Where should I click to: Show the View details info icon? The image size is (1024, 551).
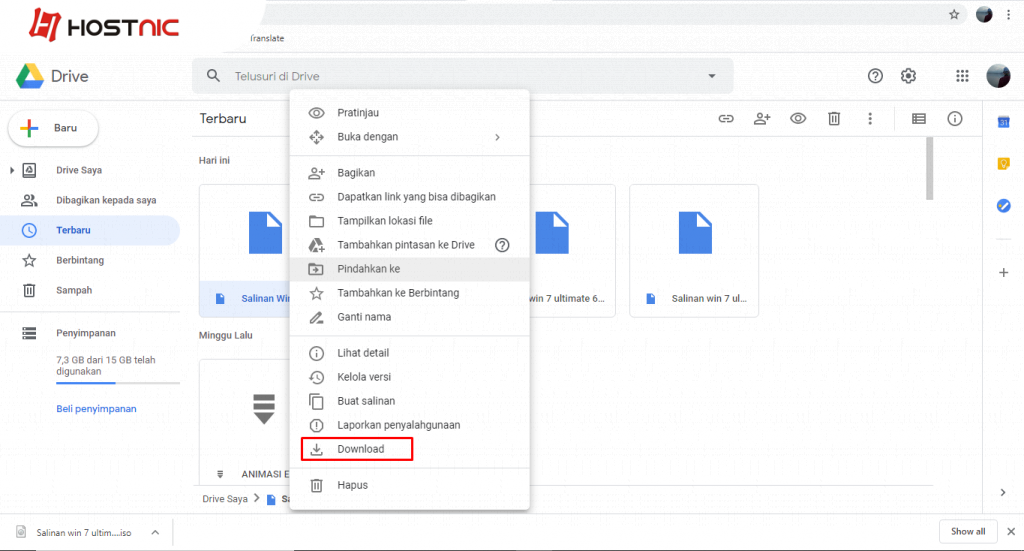955,119
